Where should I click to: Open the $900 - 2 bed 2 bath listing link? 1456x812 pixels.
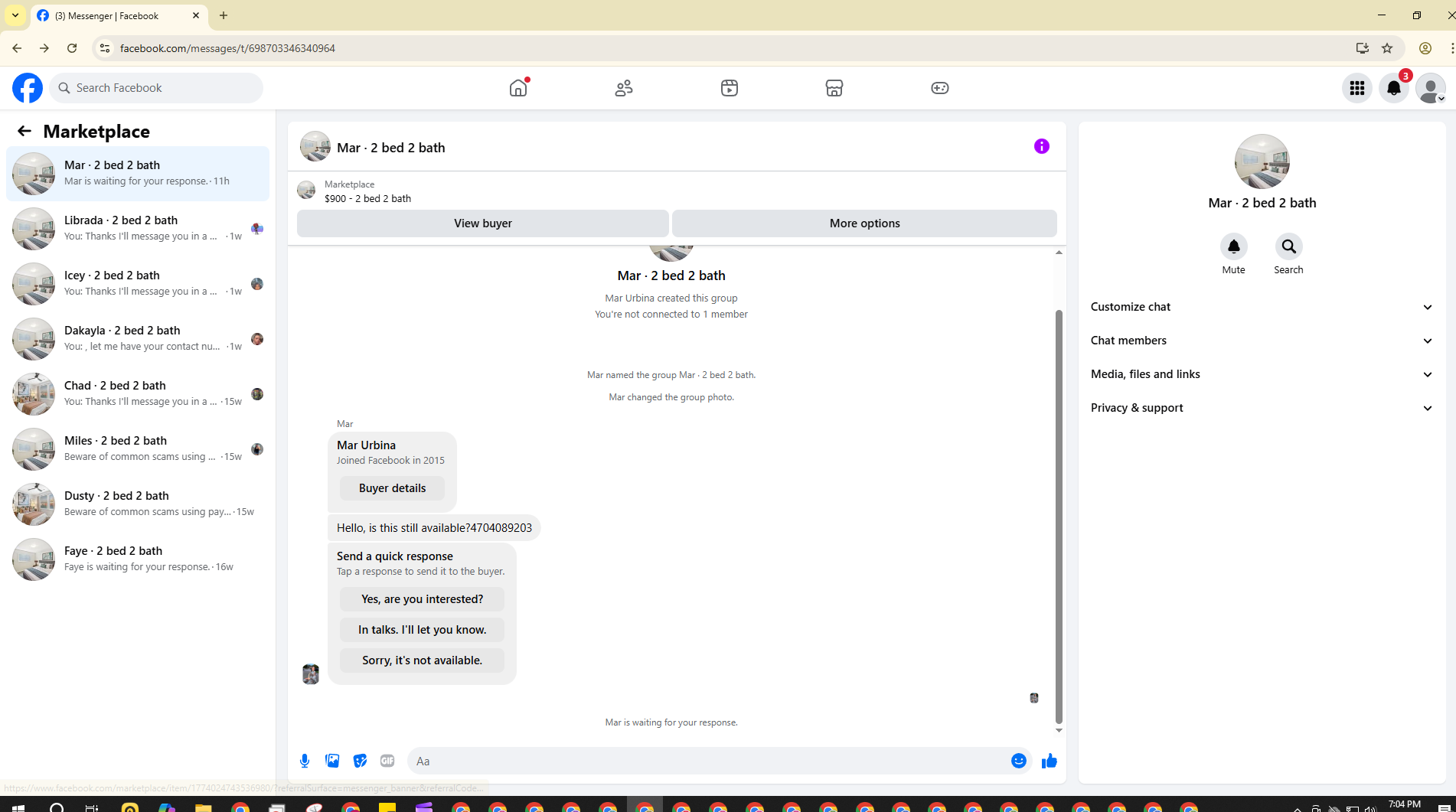tap(367, 198)
